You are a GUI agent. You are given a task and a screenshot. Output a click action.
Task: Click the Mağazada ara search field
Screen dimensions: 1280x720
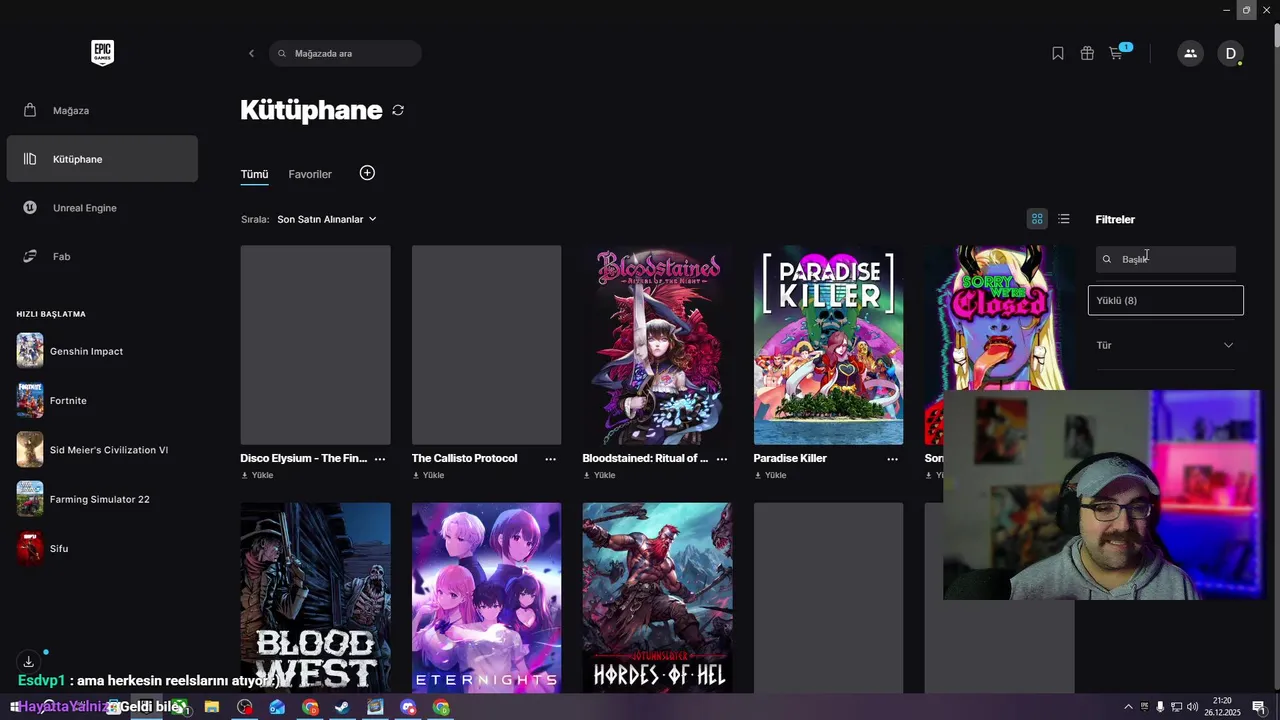[x=345, y=53]
